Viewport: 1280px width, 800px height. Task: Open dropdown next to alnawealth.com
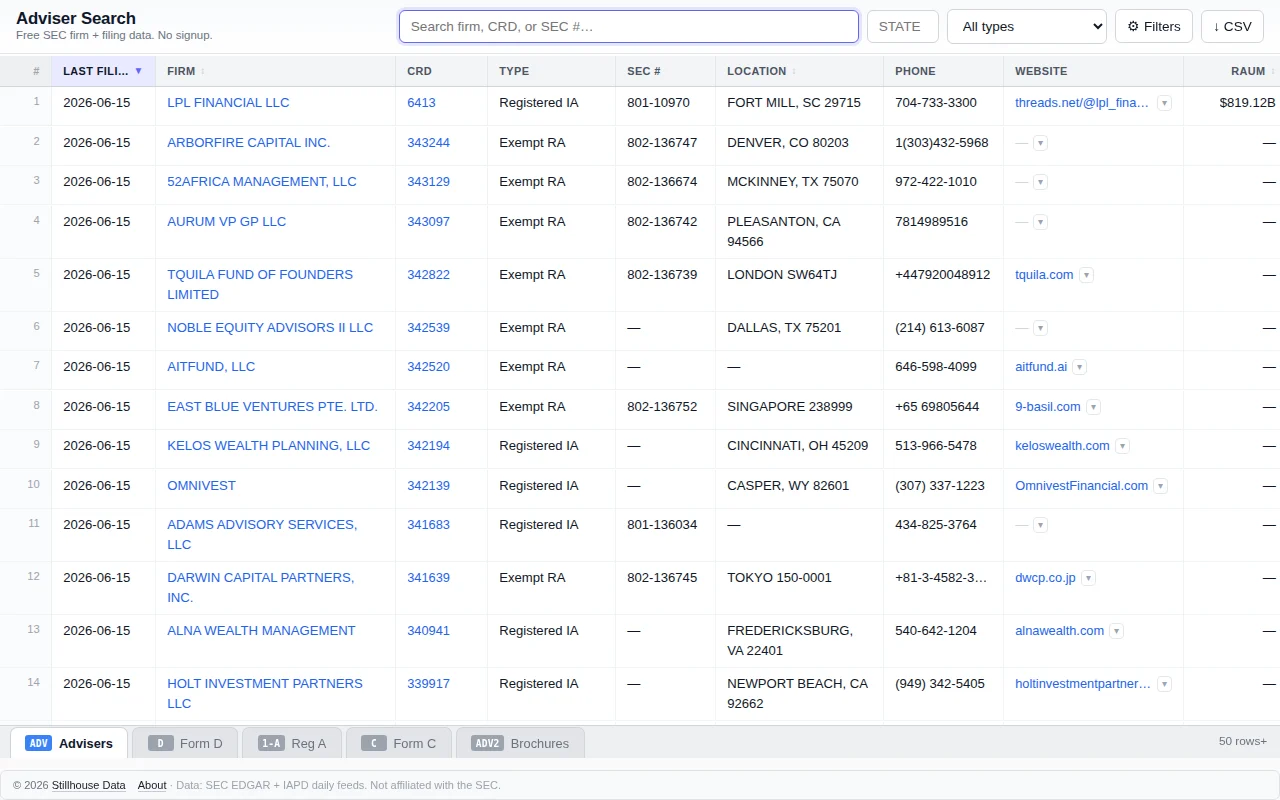coord(1116,631)
